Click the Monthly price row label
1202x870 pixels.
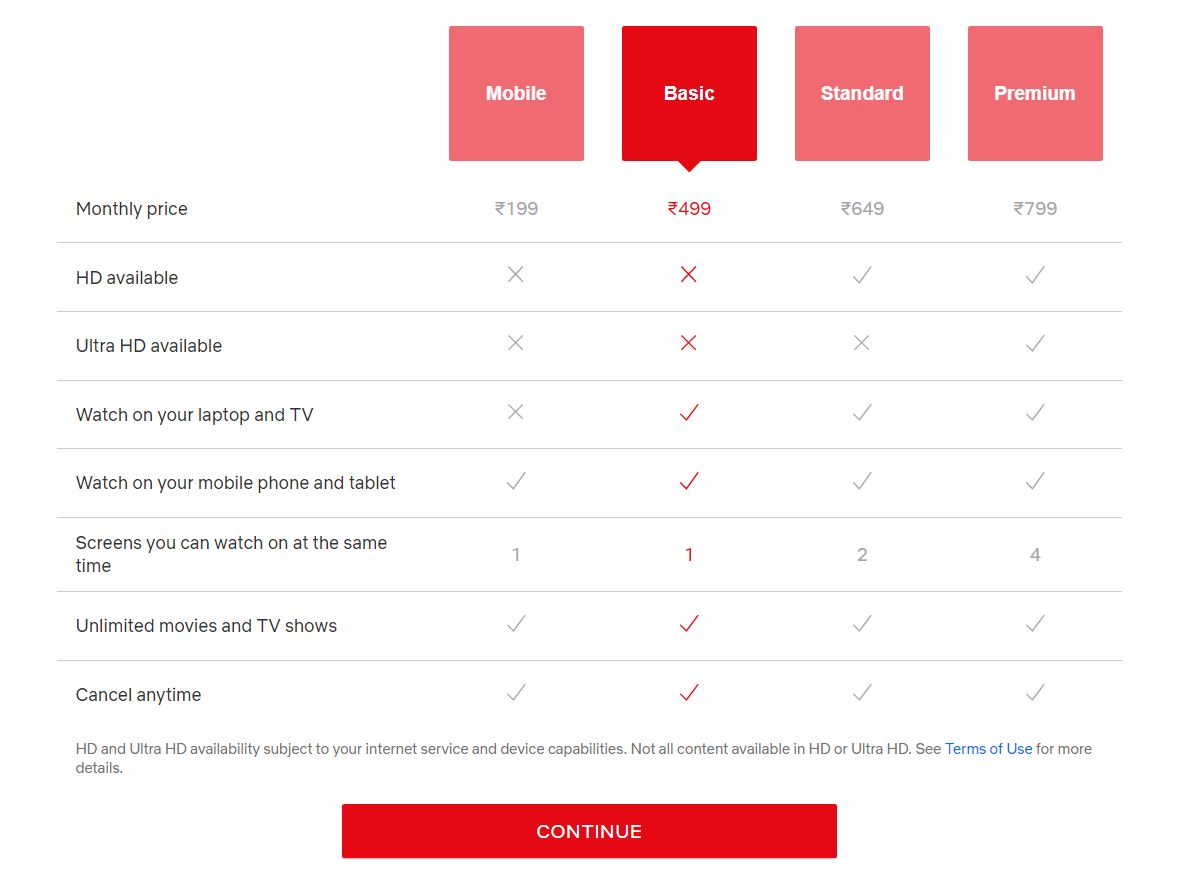click(131, 208)
